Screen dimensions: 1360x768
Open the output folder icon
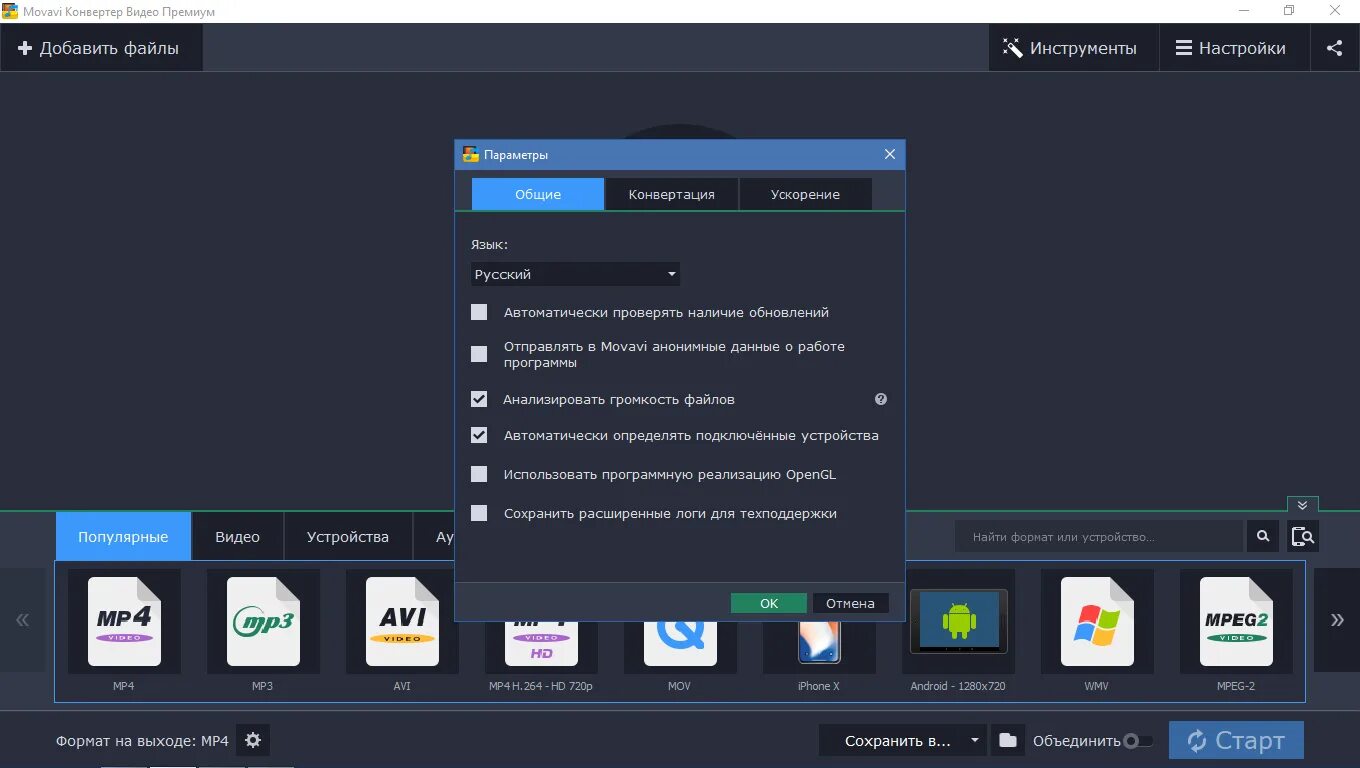point(1008,740)
